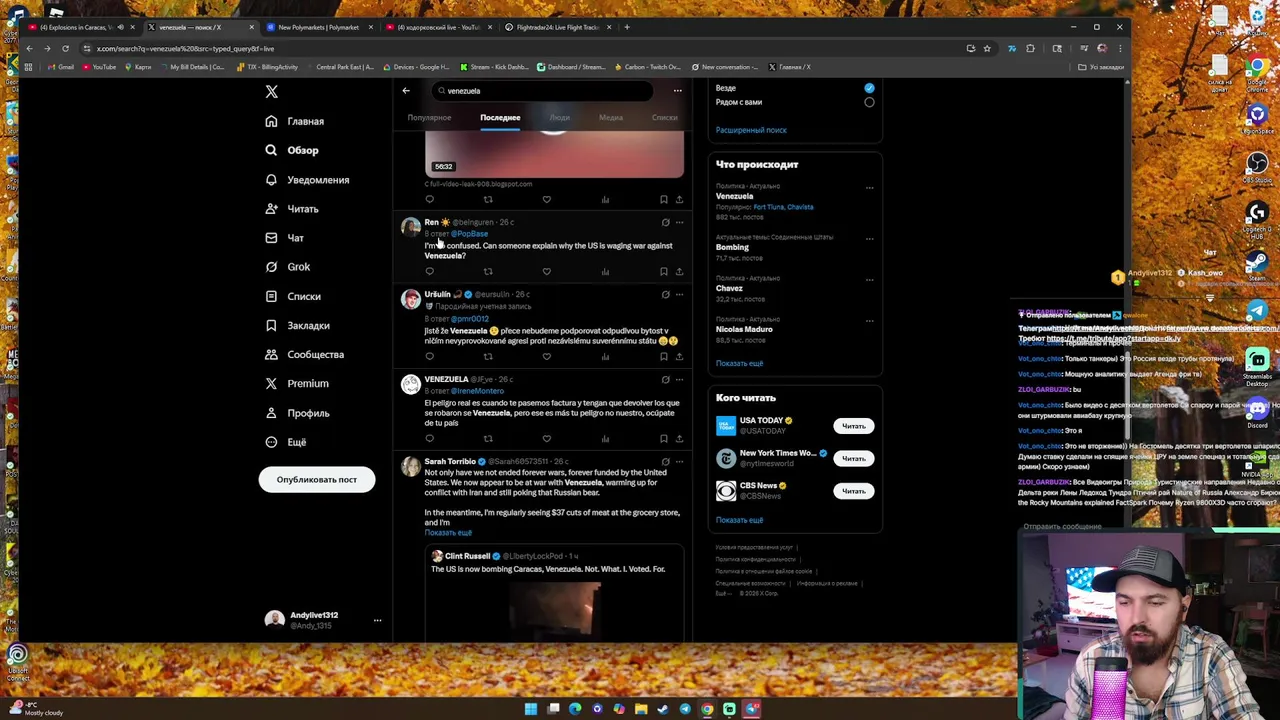Viewport: 1280px width, 720px height.
Task: Open Telegram from the taskbar
Action: [685, 709]
